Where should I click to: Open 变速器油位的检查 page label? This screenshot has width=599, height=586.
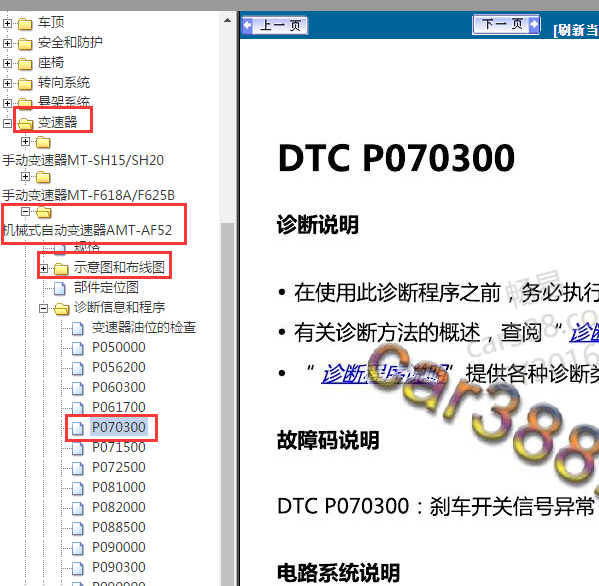coord(144,327)
